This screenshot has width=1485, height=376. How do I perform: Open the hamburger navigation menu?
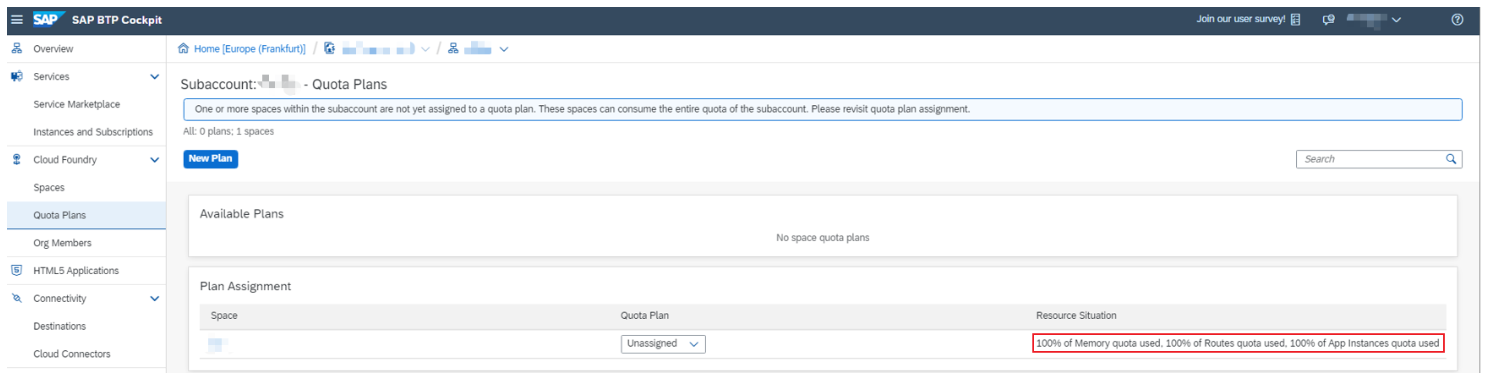tap(16, 20)
